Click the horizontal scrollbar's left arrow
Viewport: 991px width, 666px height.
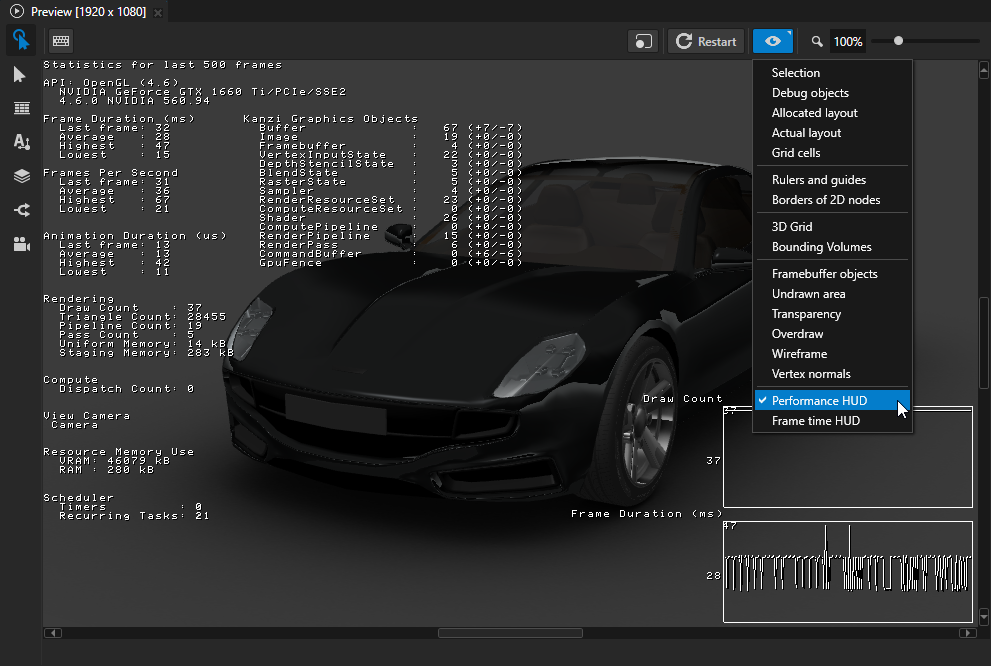point(52,632)
